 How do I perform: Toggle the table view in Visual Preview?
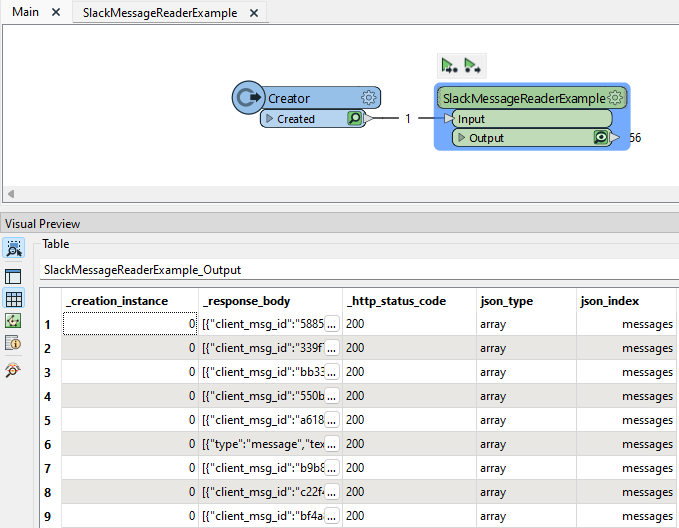(x=14, y=299)
